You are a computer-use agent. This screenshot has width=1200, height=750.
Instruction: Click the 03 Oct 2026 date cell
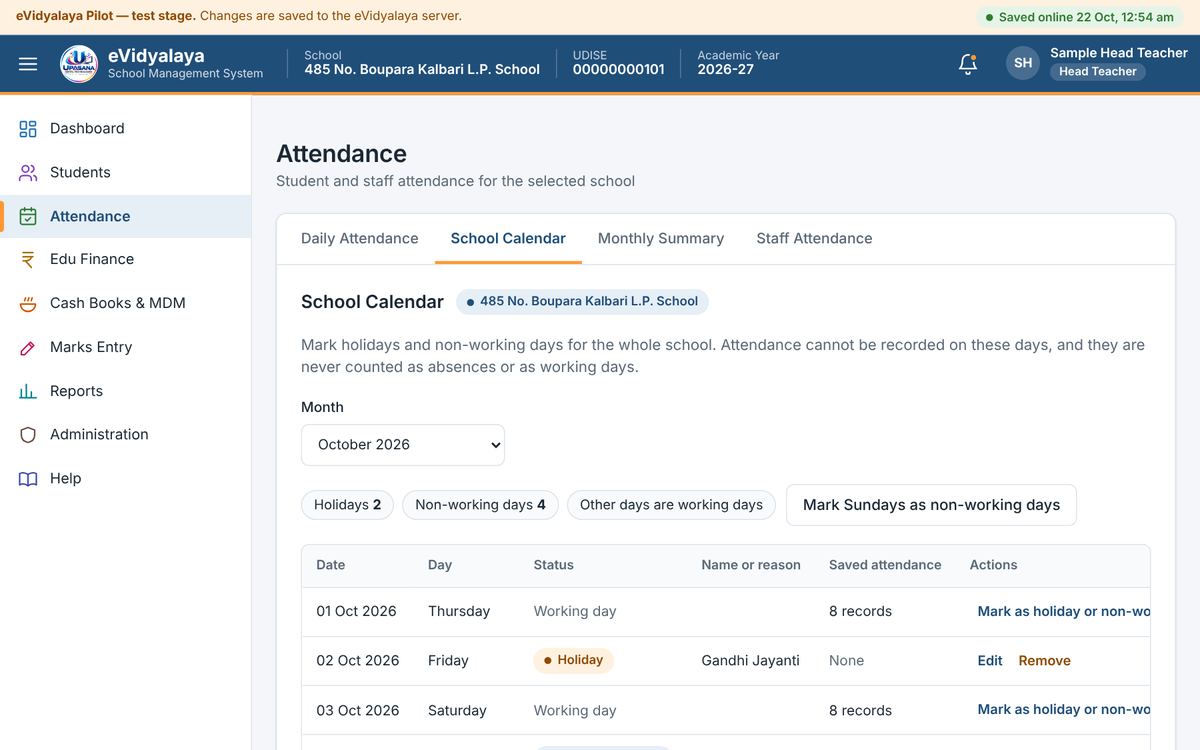coord(357,711)
